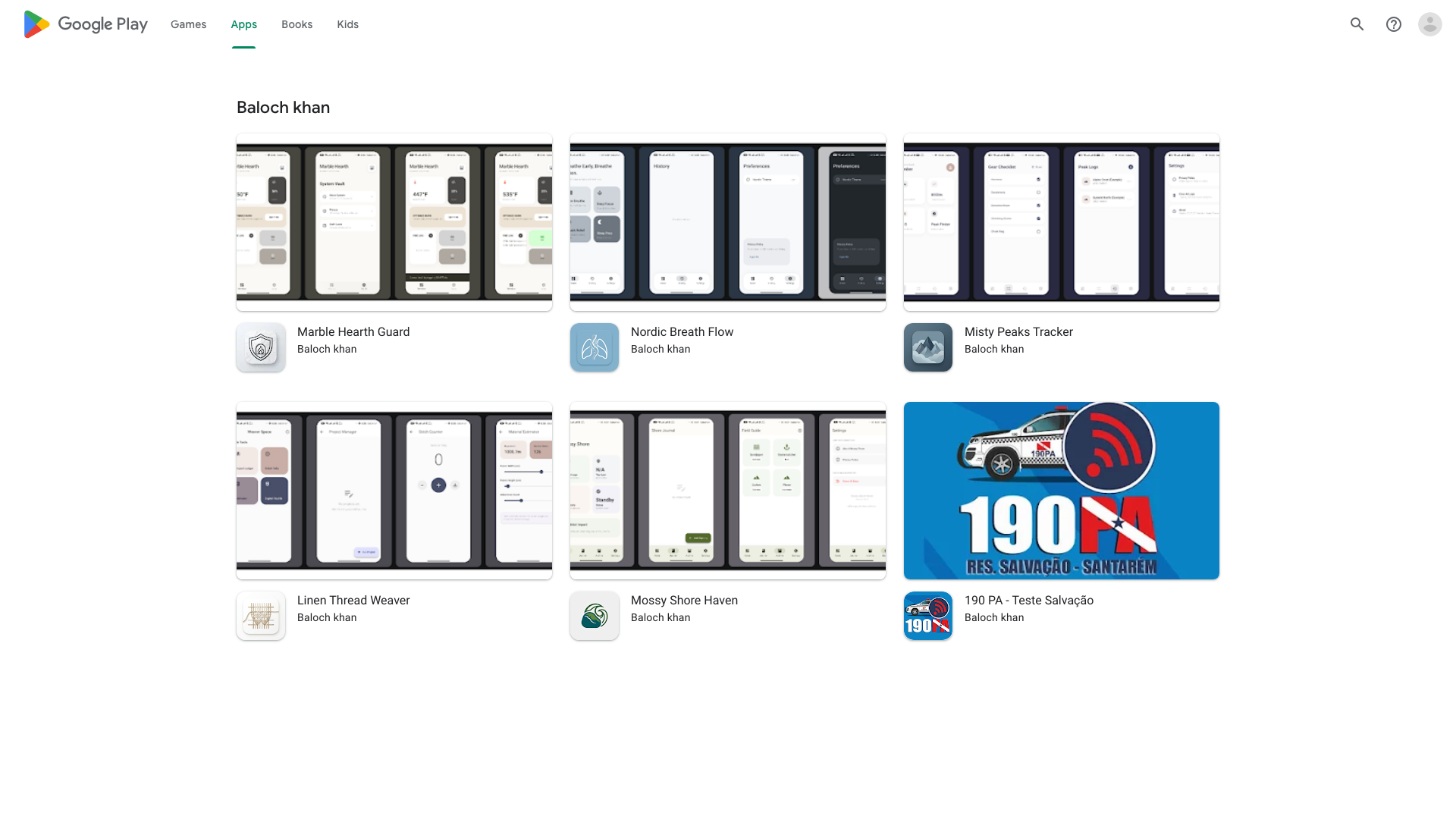Open the account avatar icon
Viewport: 1456px width, 819px height.
click(1430, 24)
